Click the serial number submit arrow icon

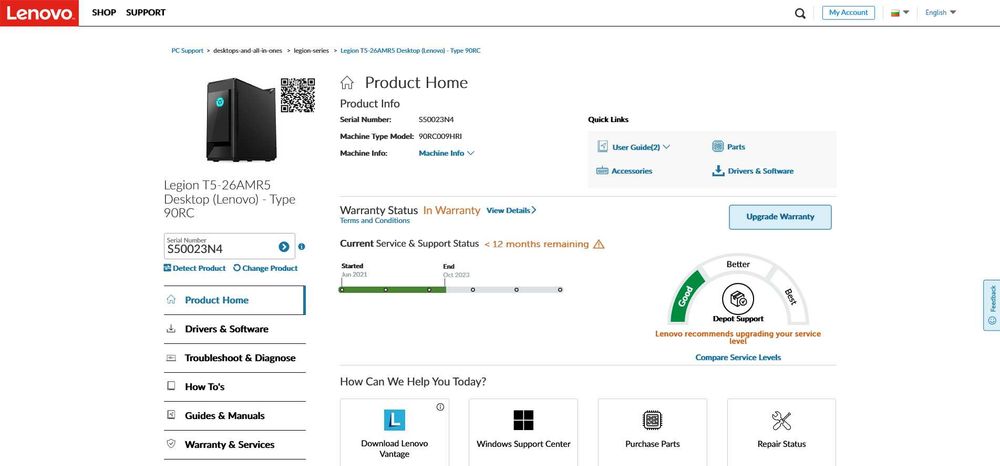pyautogui.click(x=284, y=246)
